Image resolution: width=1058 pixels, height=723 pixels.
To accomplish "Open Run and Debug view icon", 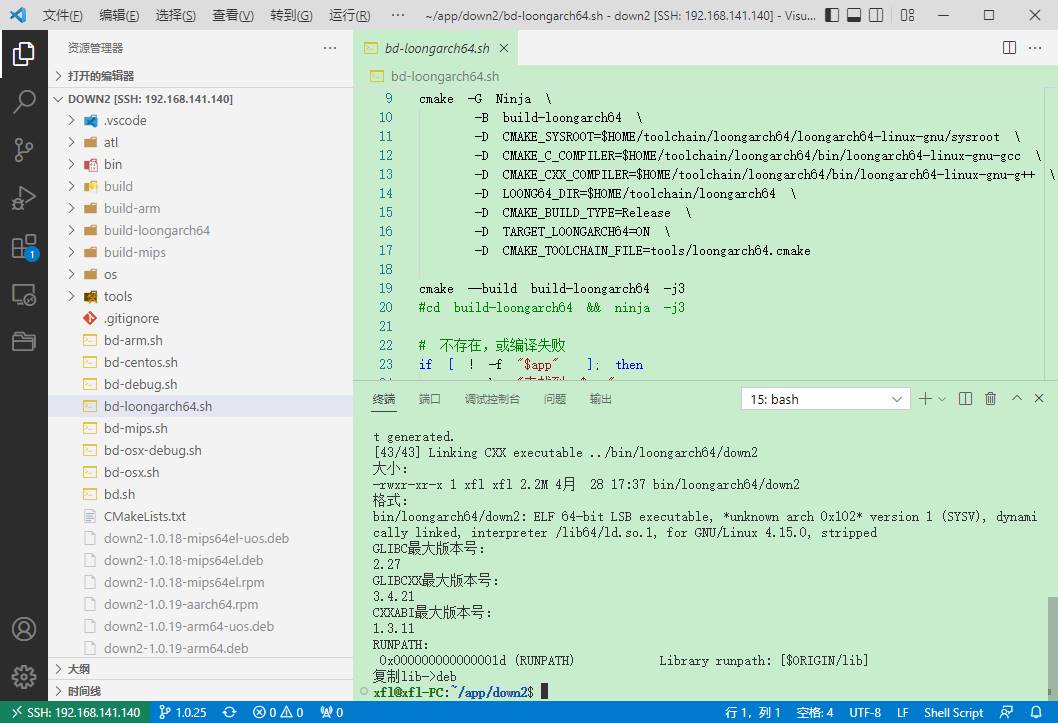I will click(24, 198).
